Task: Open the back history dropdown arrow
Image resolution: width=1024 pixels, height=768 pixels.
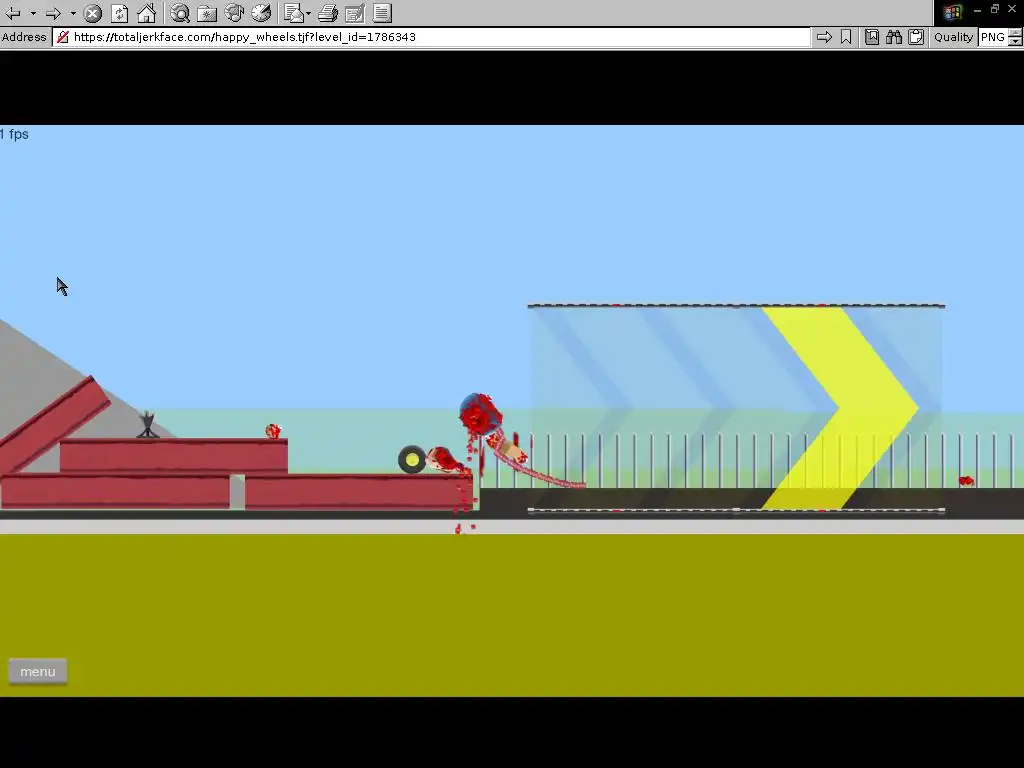Action: tap(33, 13)
